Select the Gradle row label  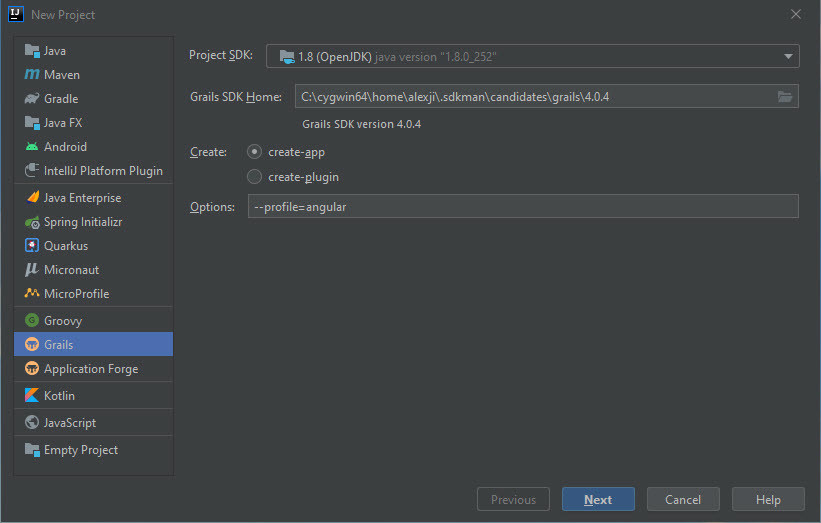tap(61, 99)
